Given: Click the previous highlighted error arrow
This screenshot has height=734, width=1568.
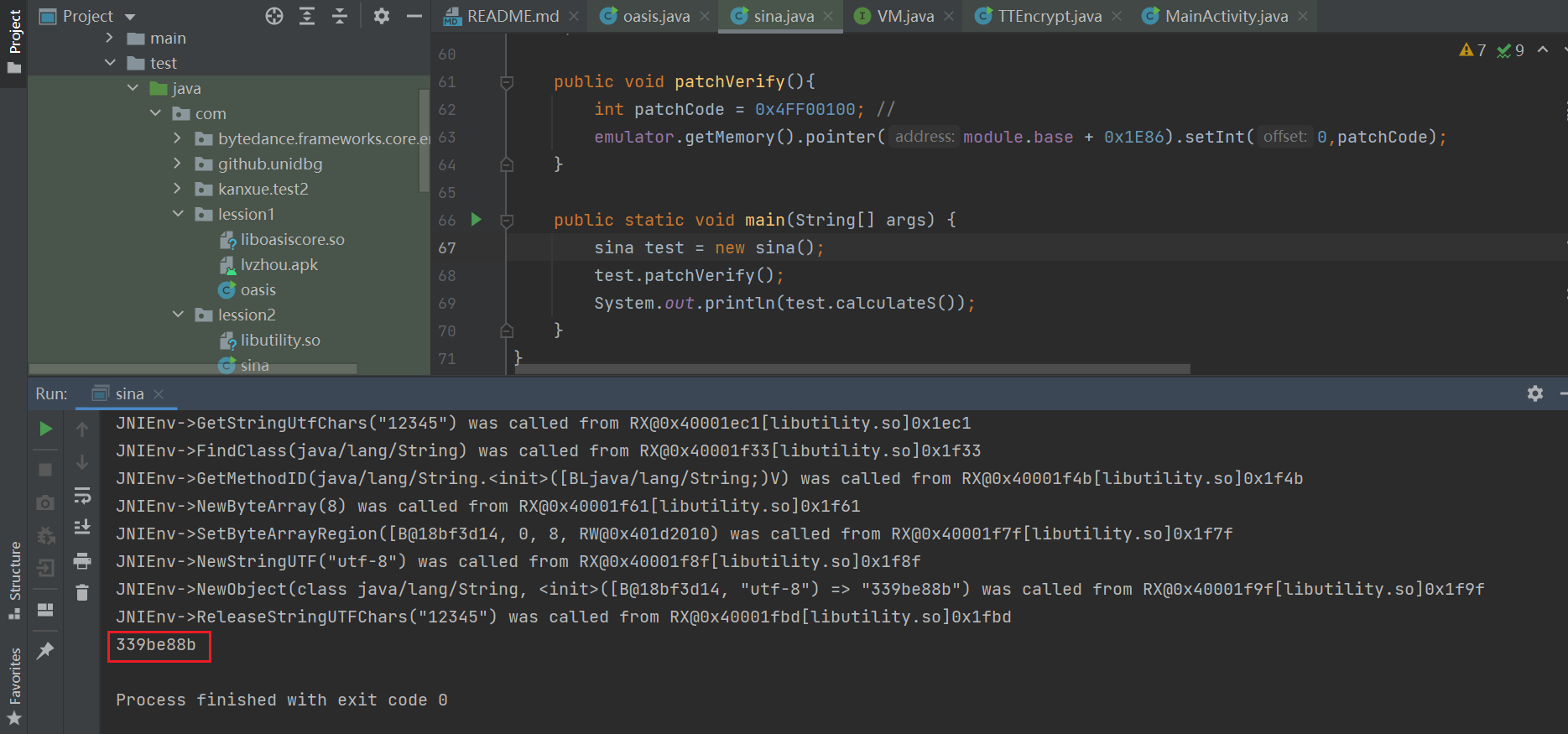Looking at the screenshot, I should click(1543, 49).
